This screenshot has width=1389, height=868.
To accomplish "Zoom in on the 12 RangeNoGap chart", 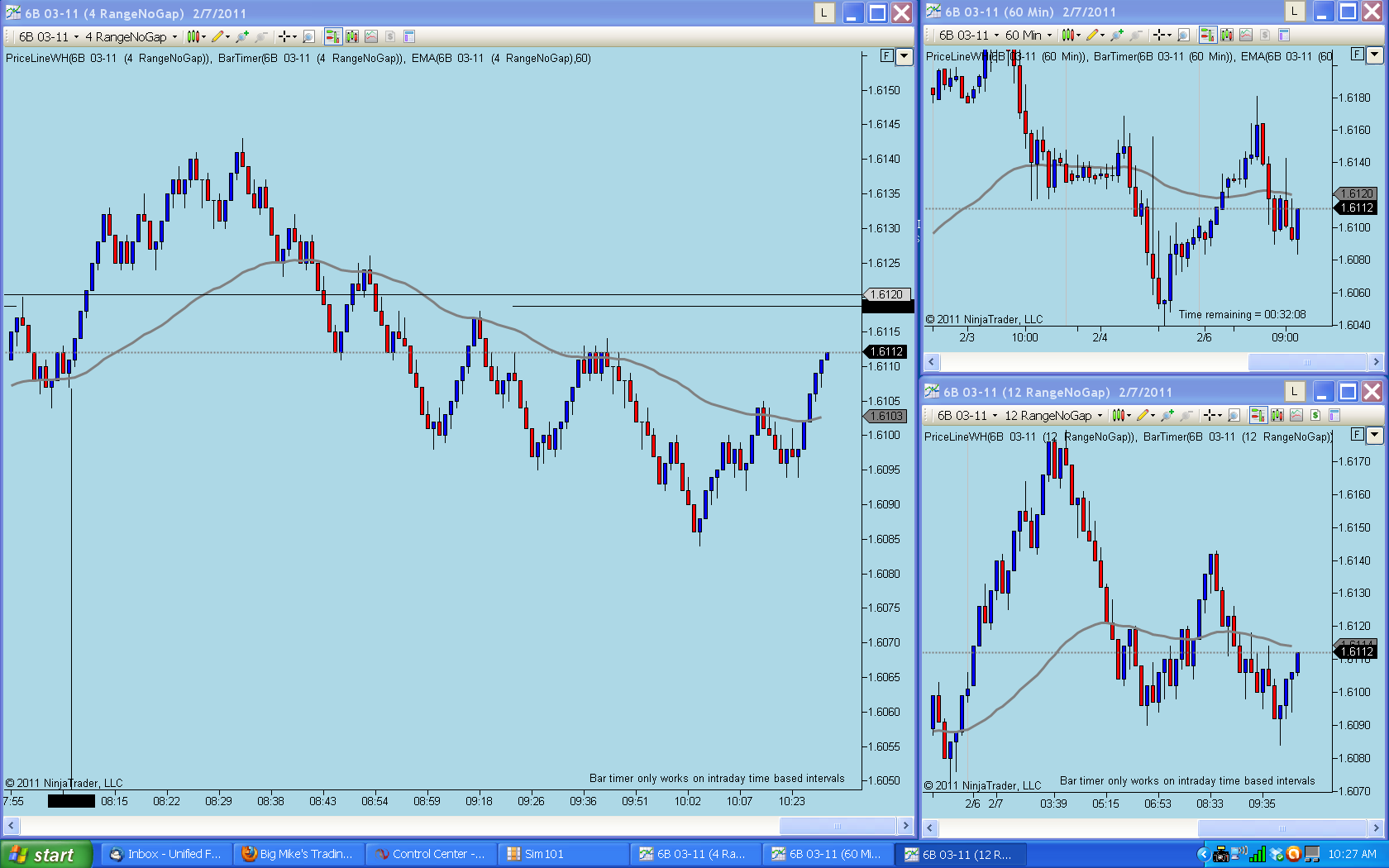I will click(x=1167, y=415).
